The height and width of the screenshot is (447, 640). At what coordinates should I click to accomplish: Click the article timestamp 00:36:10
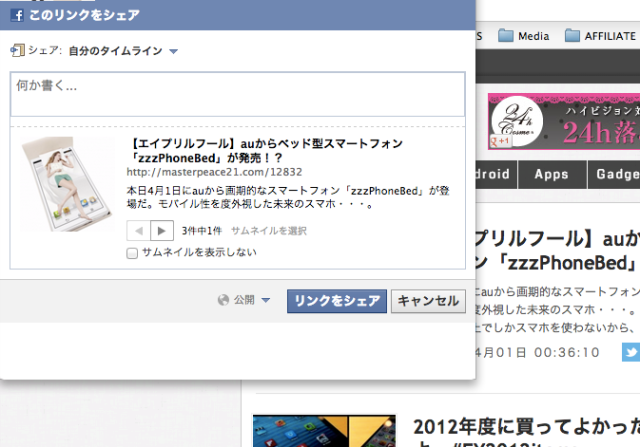[x=567, y=352]
